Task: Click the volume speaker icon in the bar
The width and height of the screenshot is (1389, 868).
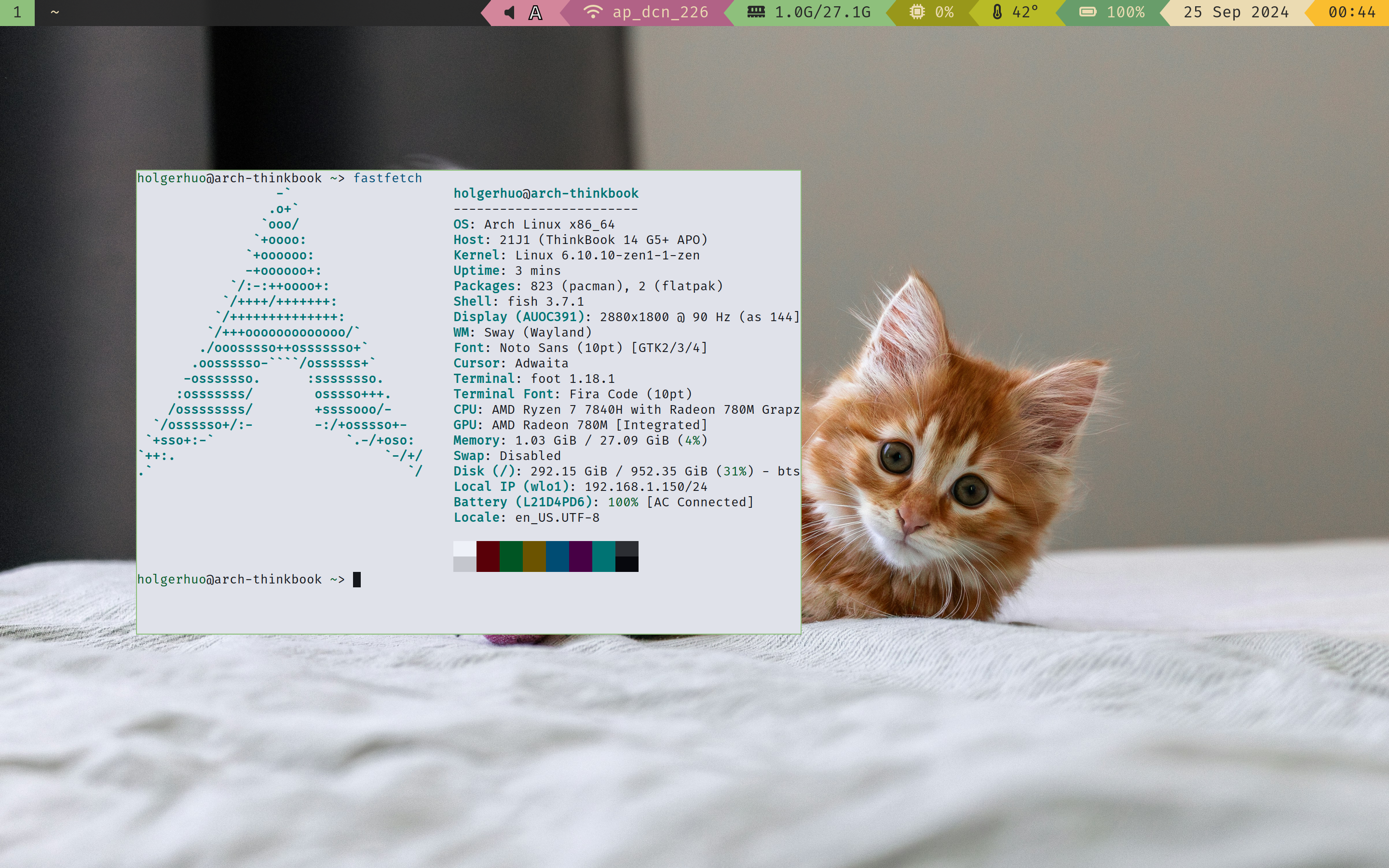Action: (509, 13)
